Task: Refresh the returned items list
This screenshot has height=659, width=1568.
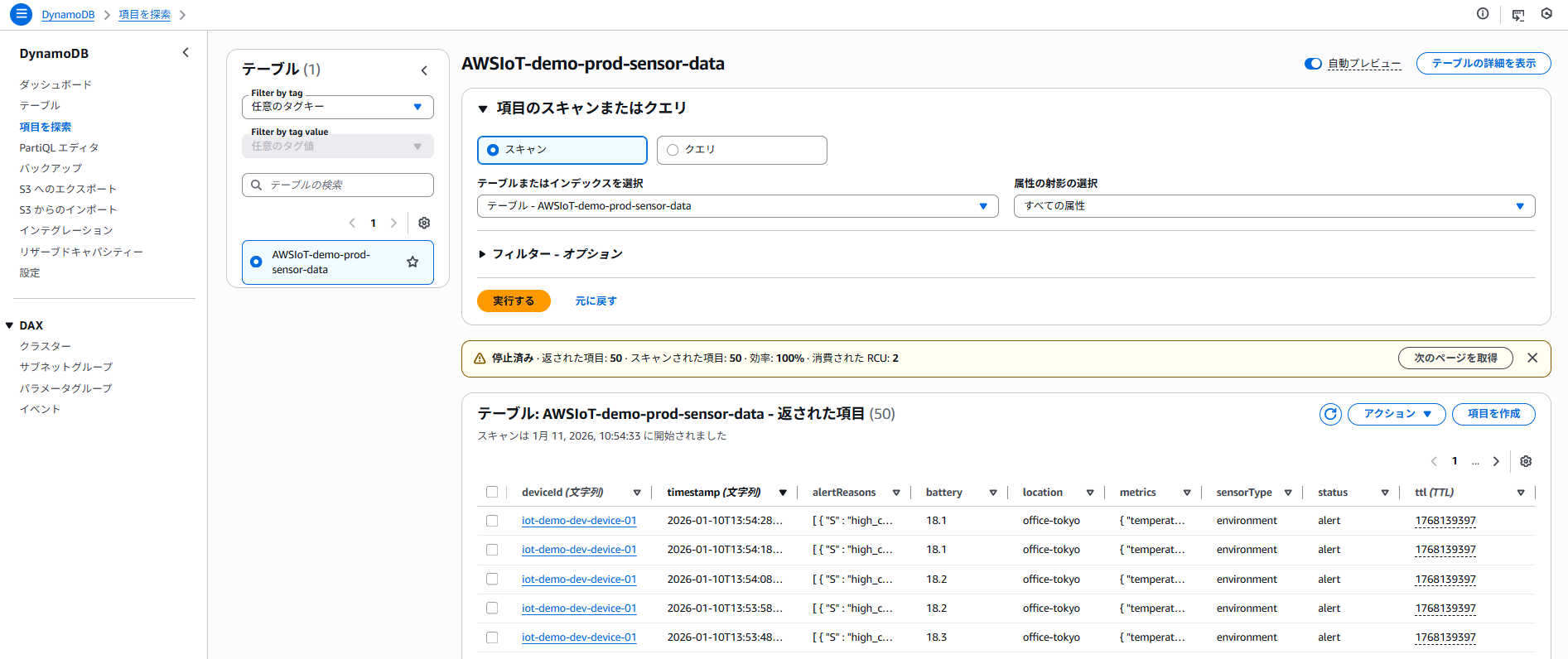Action: [1330, 414]
